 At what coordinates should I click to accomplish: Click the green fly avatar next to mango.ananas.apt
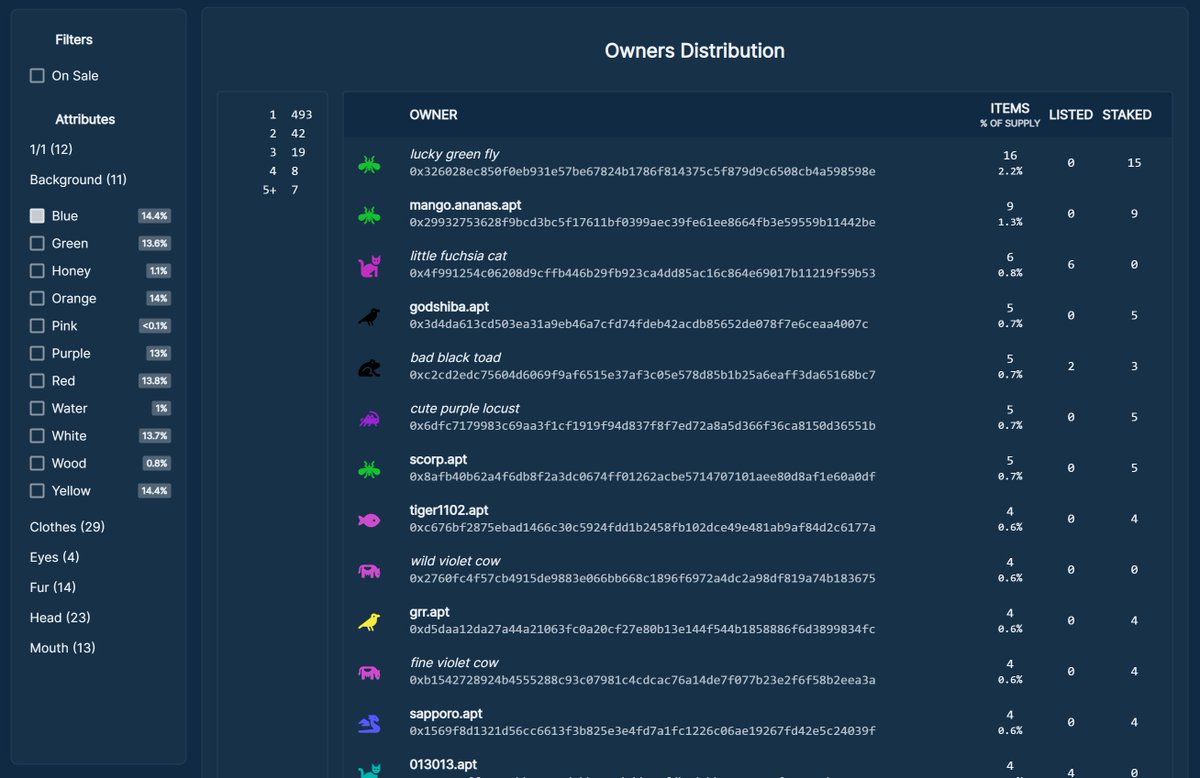coord(369,214)
